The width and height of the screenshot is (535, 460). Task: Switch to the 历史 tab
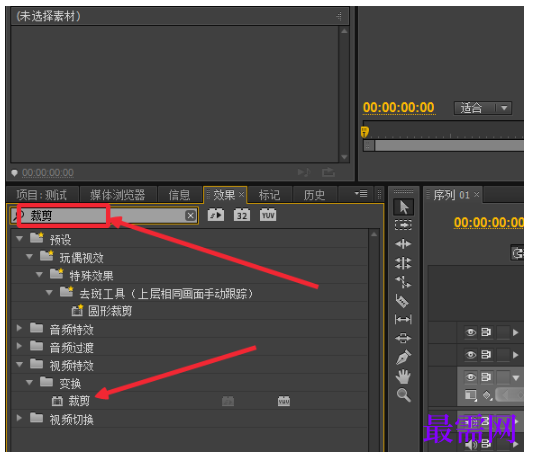[314, 195]
